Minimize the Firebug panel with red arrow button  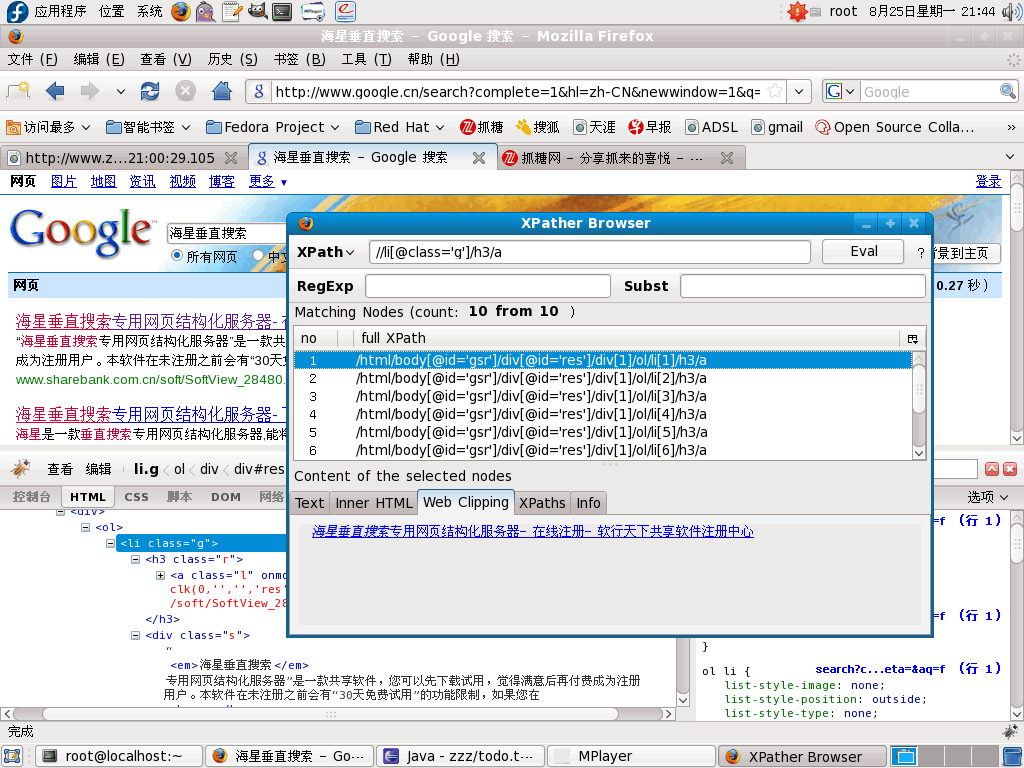992,469
